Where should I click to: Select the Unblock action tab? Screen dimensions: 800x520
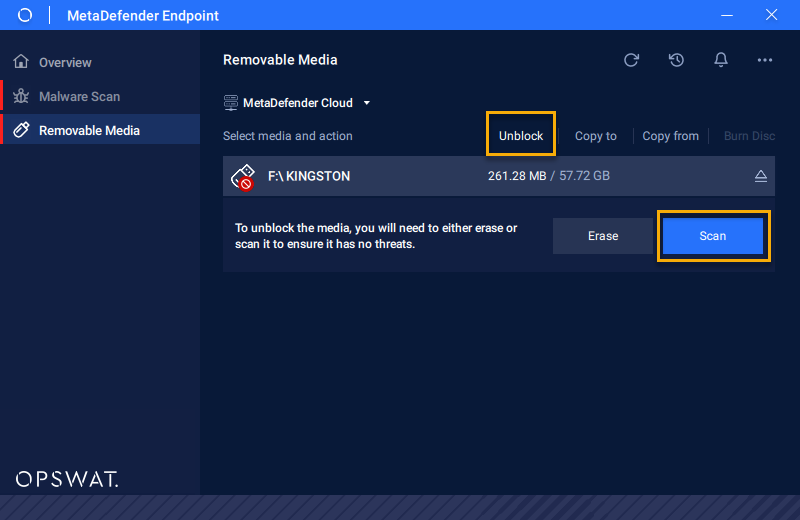tap(520, 136)
